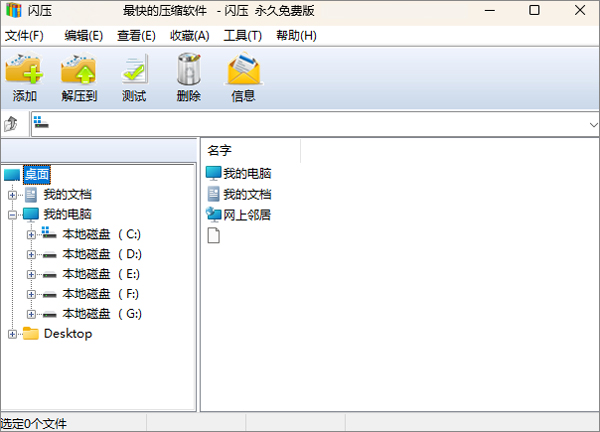Select 我的文档 text in the file list
600x432 pixels.
[x=247, y=194]
